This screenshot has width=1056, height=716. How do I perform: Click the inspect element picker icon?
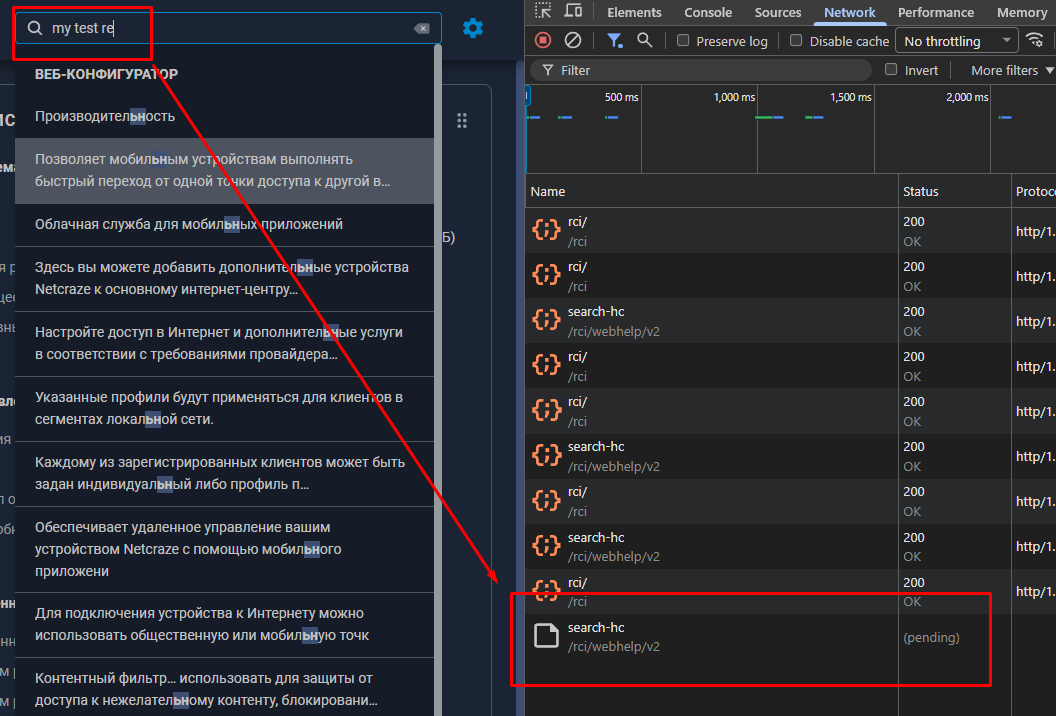tap(543, 11)
